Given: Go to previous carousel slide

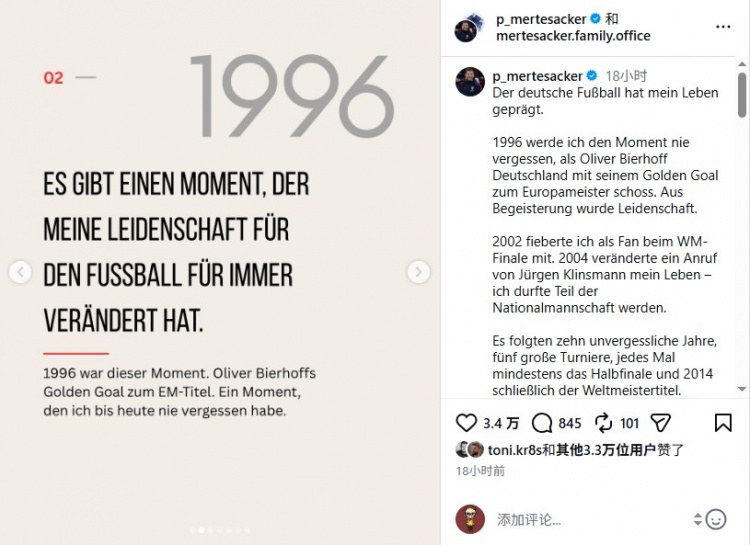Looking at the screenshot, I should pyautogui.click(x=20, y=272).
